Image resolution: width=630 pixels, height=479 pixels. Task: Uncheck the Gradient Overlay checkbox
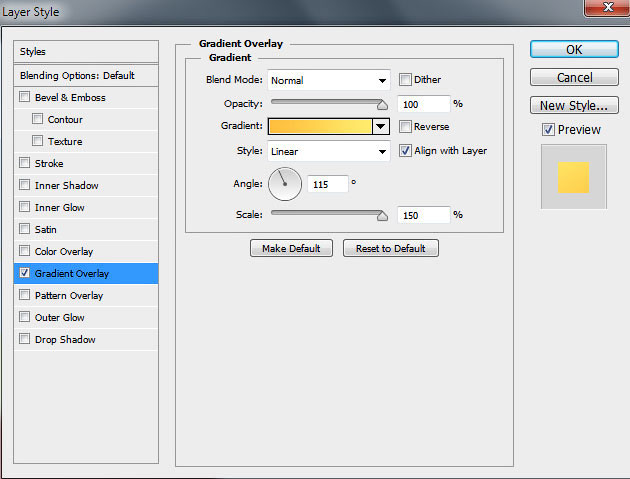point(25,273)
